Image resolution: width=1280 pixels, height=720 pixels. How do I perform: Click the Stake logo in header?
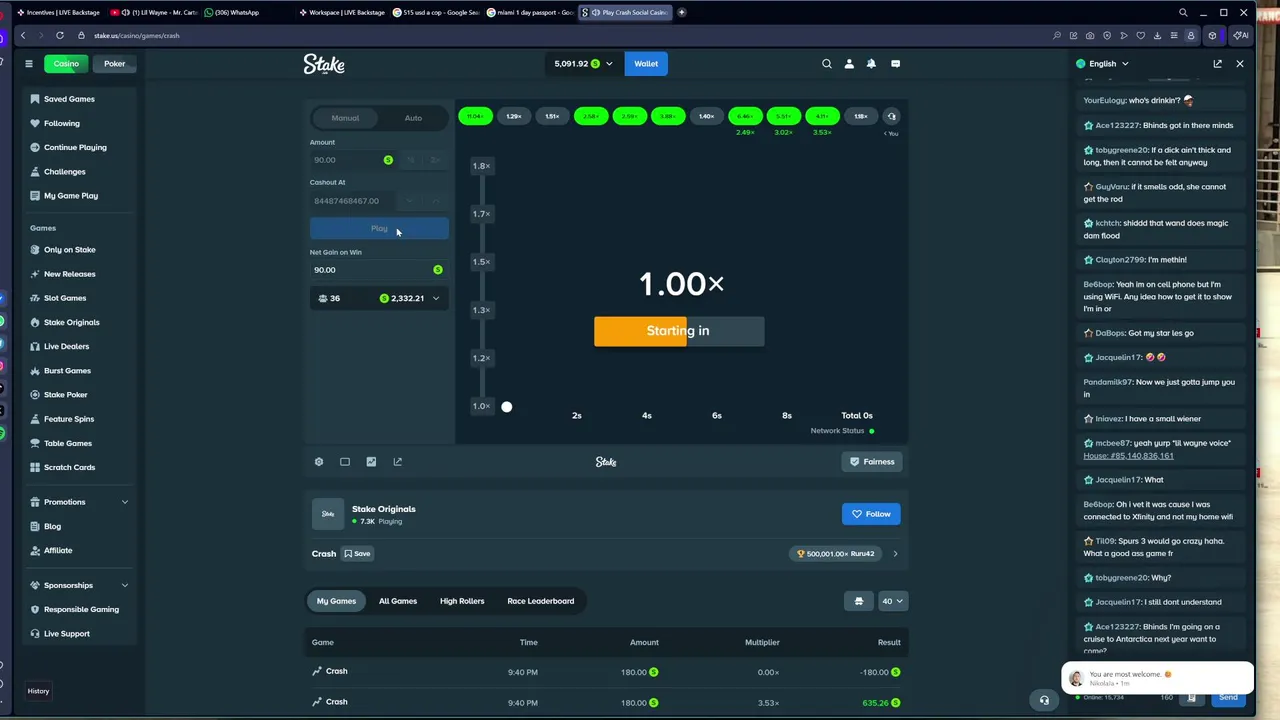(x=324, y=64)
